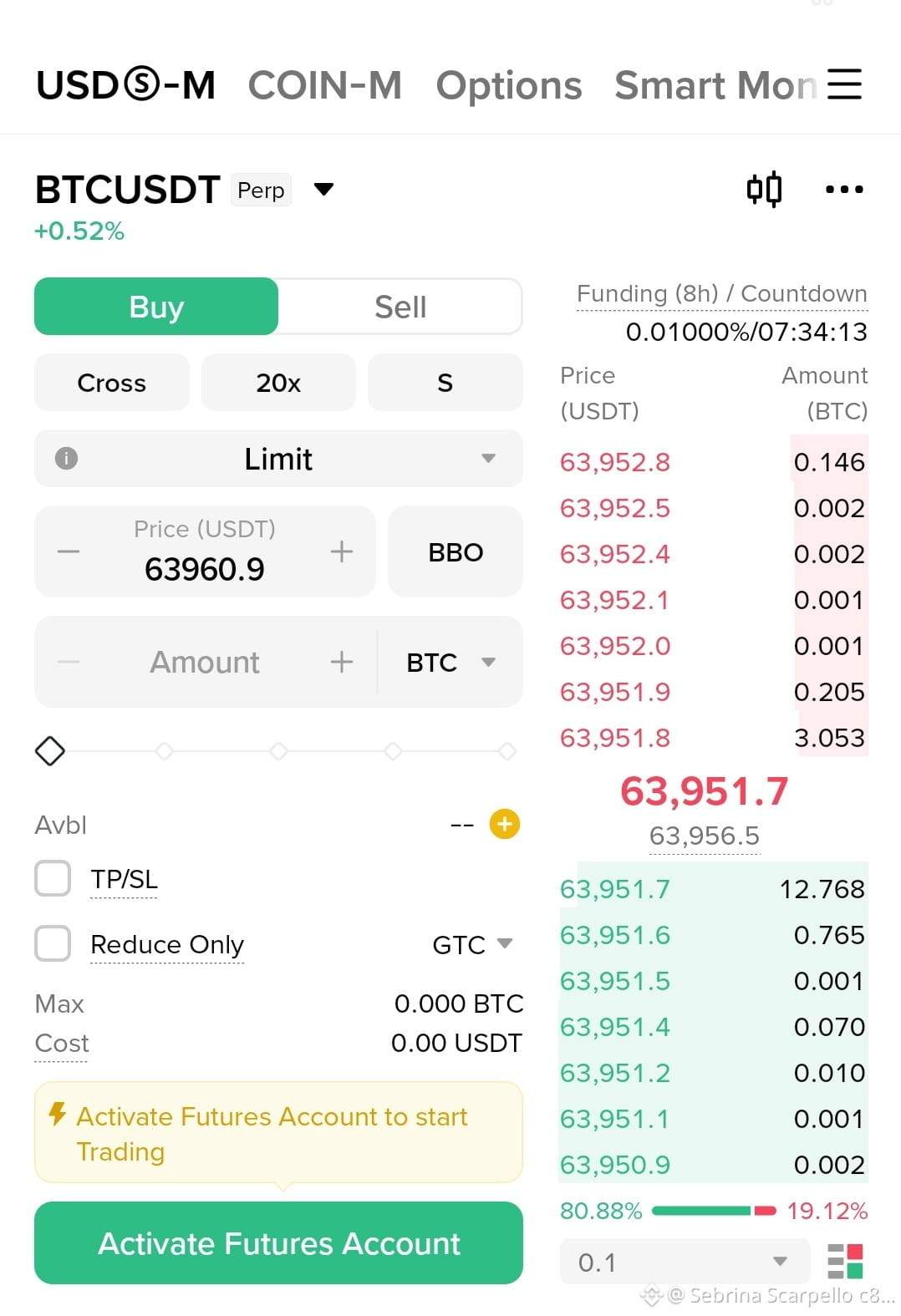This screenshot has height=1316, width=901.
Task: Click the bid amount 12.768
Action: click(822, 889)
